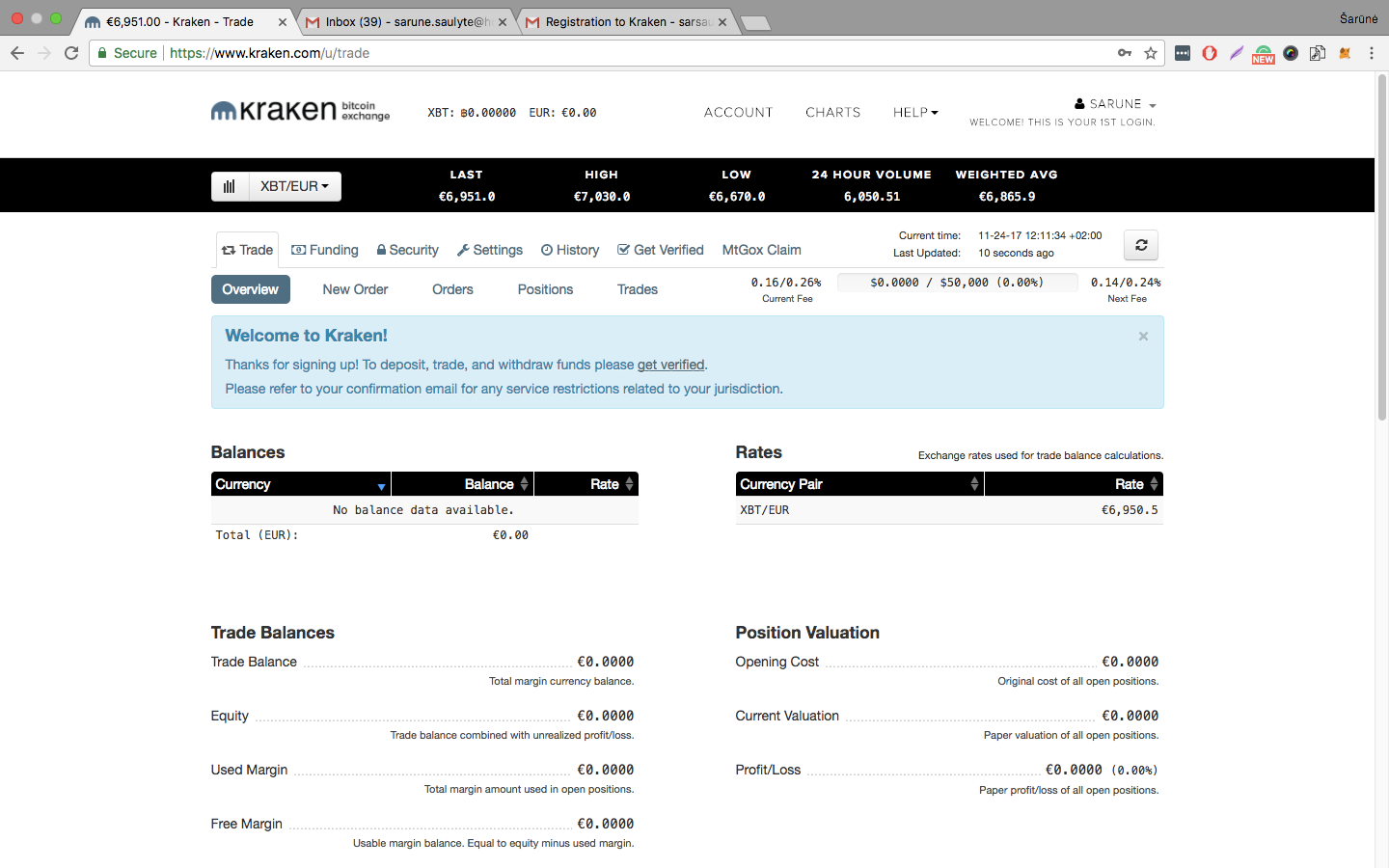Close the Kraken Trade browser tab
1389x868 pixels.
(283, 22)
